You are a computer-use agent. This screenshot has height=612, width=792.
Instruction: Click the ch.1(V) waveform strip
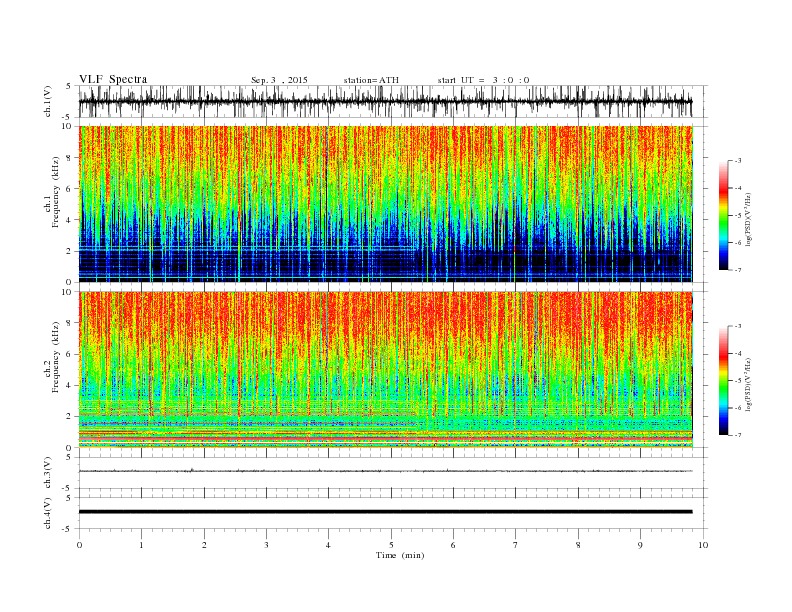[385, 101]
